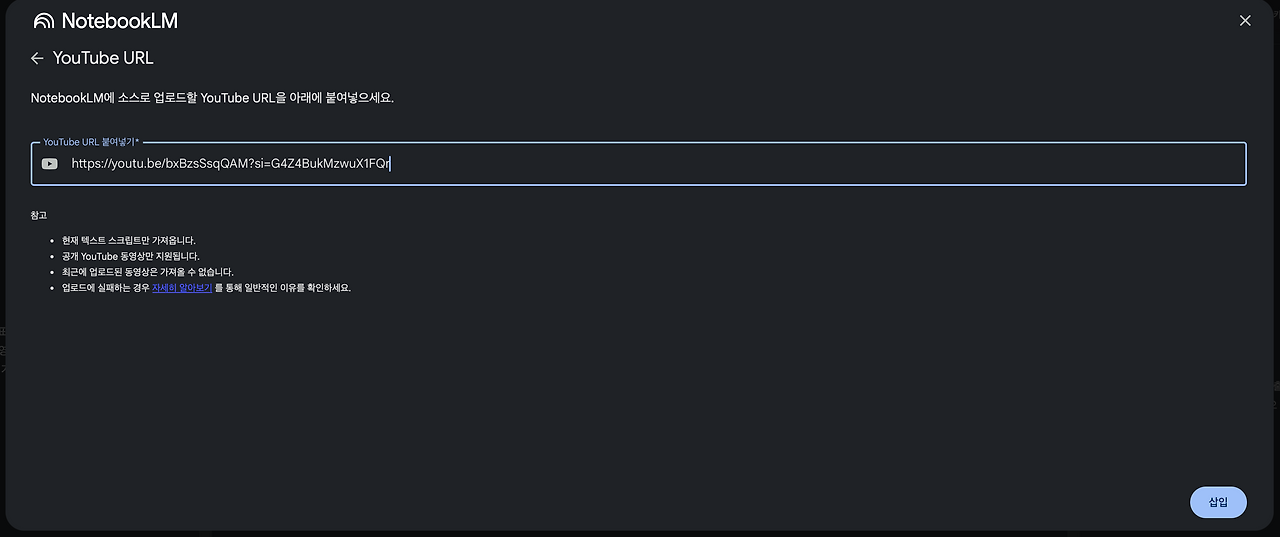Click the instruction line starting "NotebookLM에 소스로 업로드할"
The height and width of the screenshot is (537, 1280).
[212, 98]
